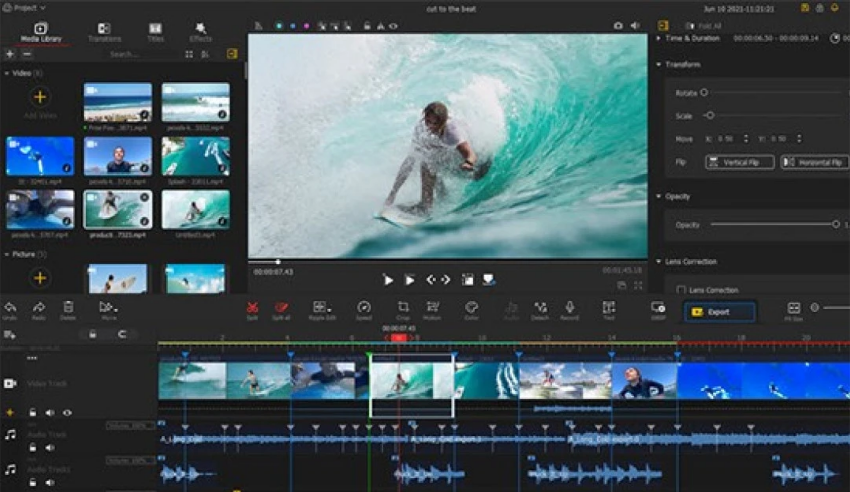850x492 pixels.
Task: Click the Undo arrow icon
Action: [10, 308]
